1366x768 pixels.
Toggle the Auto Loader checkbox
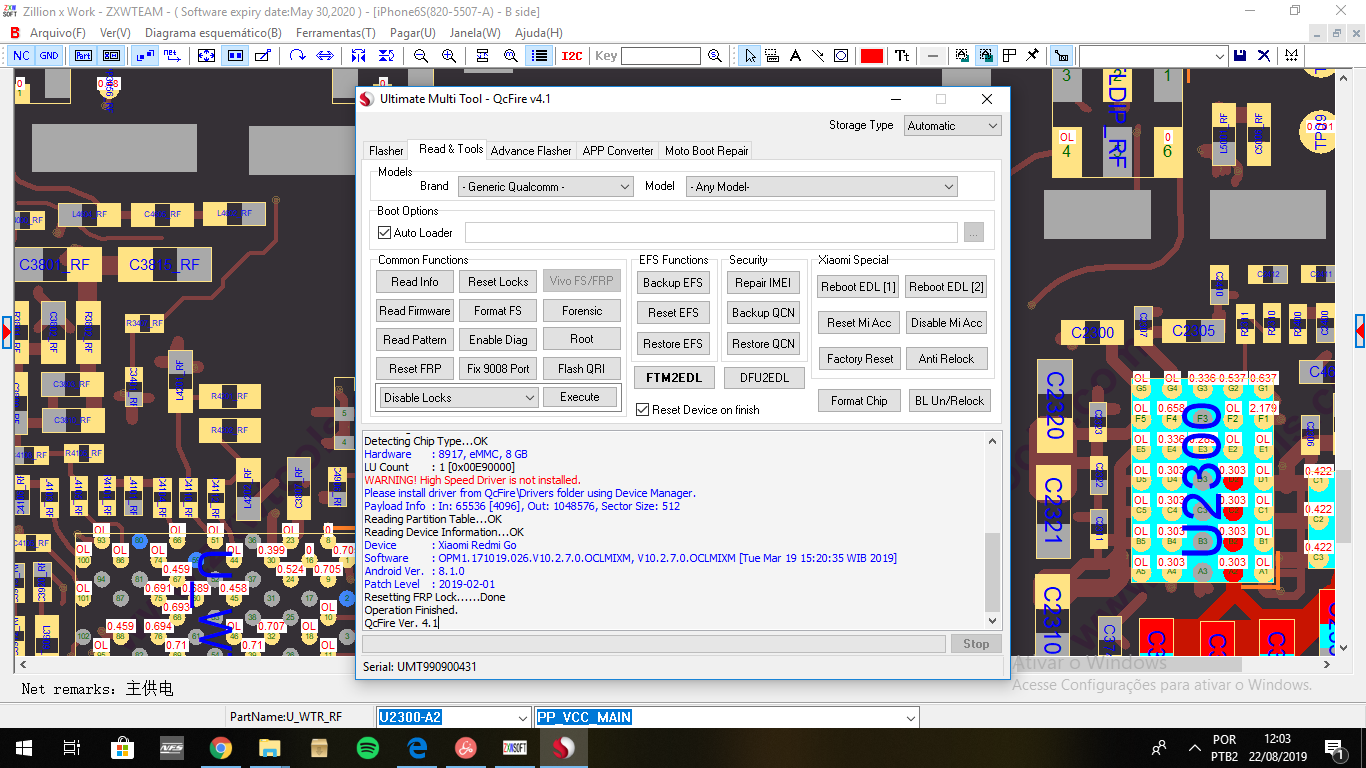point(385,233)
